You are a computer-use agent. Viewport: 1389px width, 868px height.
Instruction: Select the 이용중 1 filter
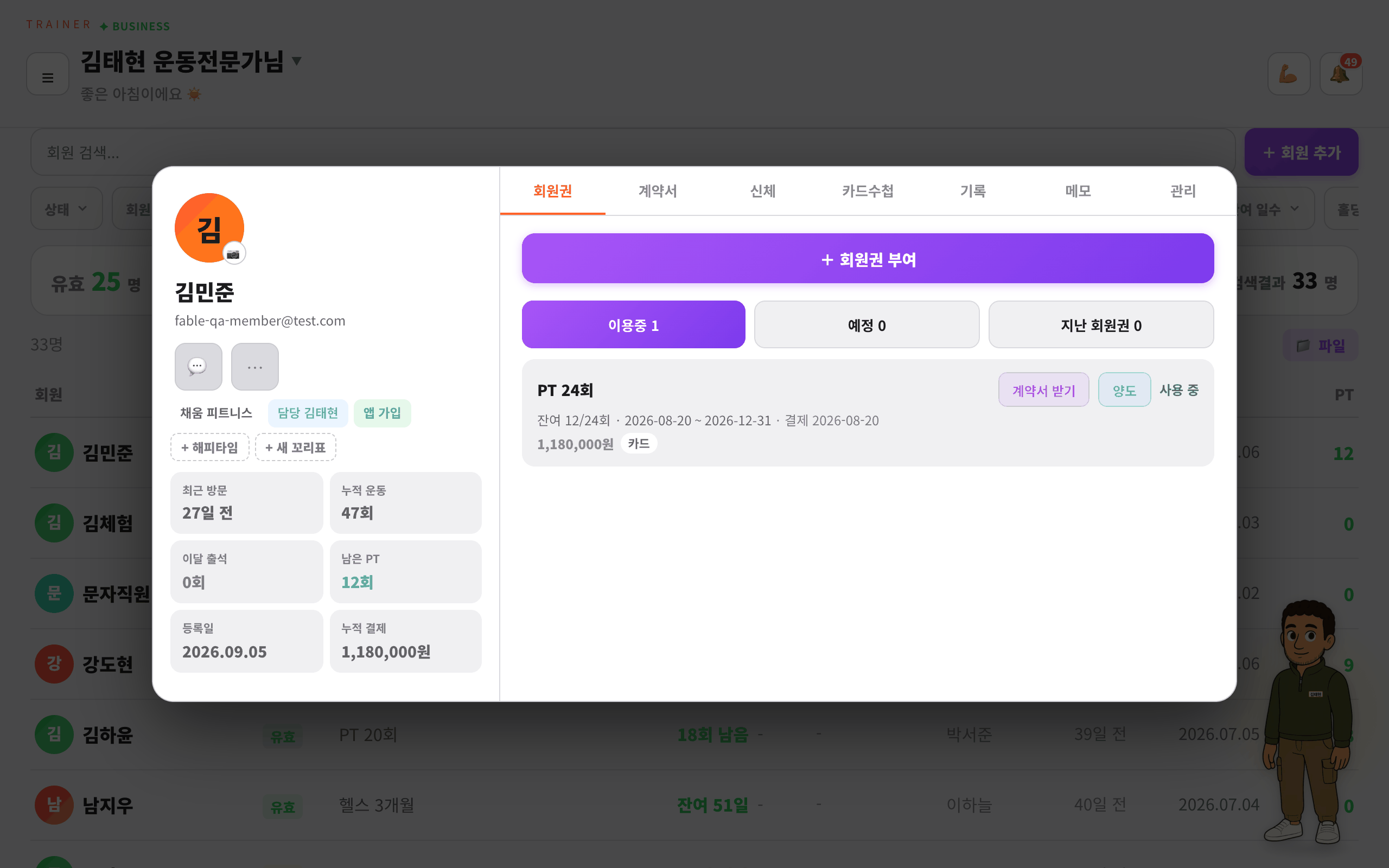[x=634, y=325]
